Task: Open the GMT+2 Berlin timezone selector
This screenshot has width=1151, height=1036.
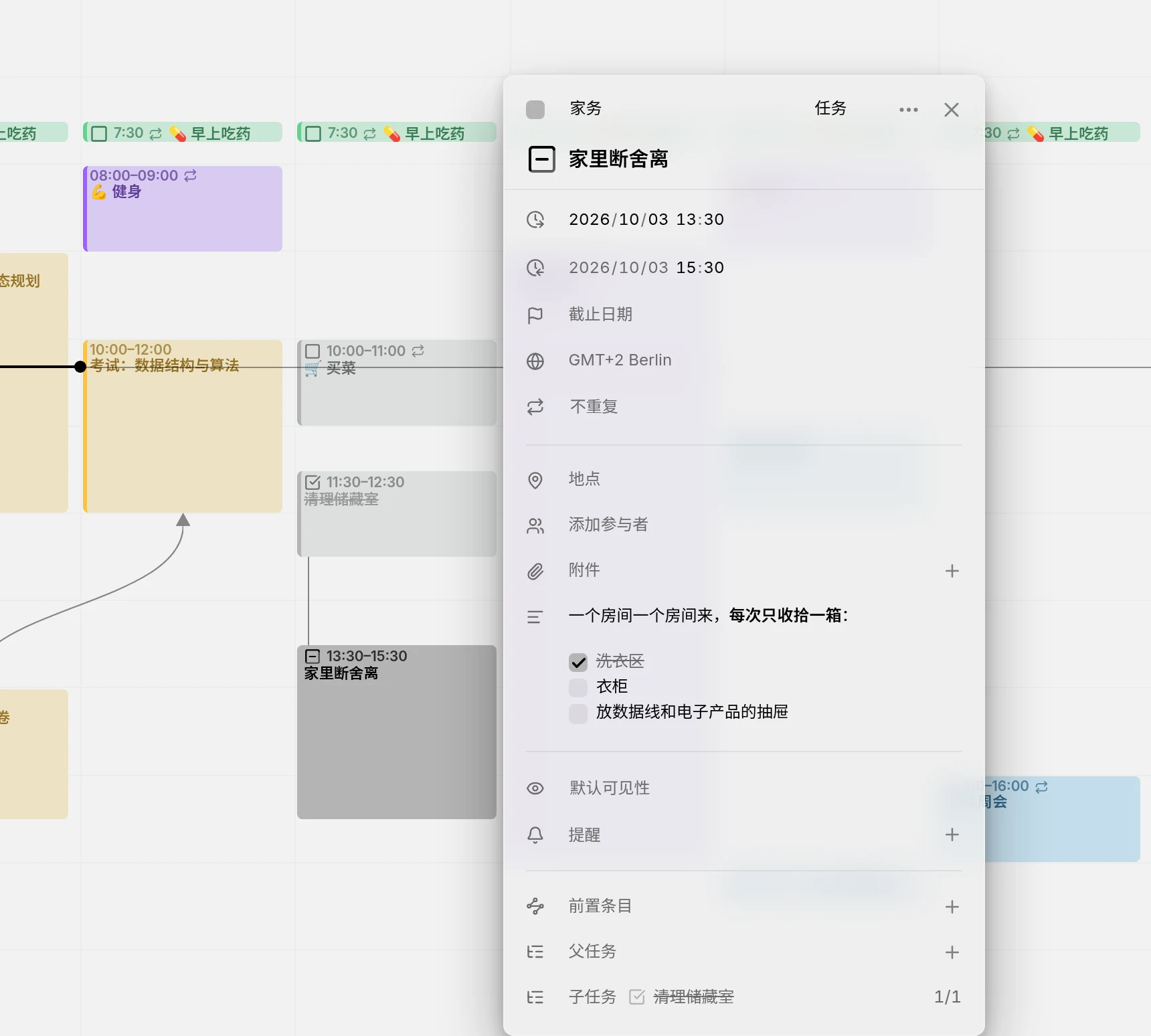Action: pyautogui.click(x=620, y=360)
